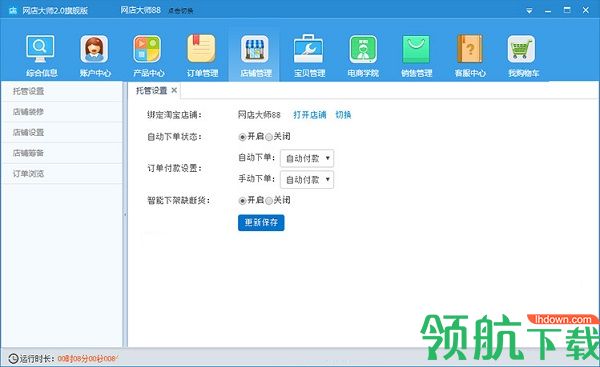Click the running time clock icon

click(13, 358)
